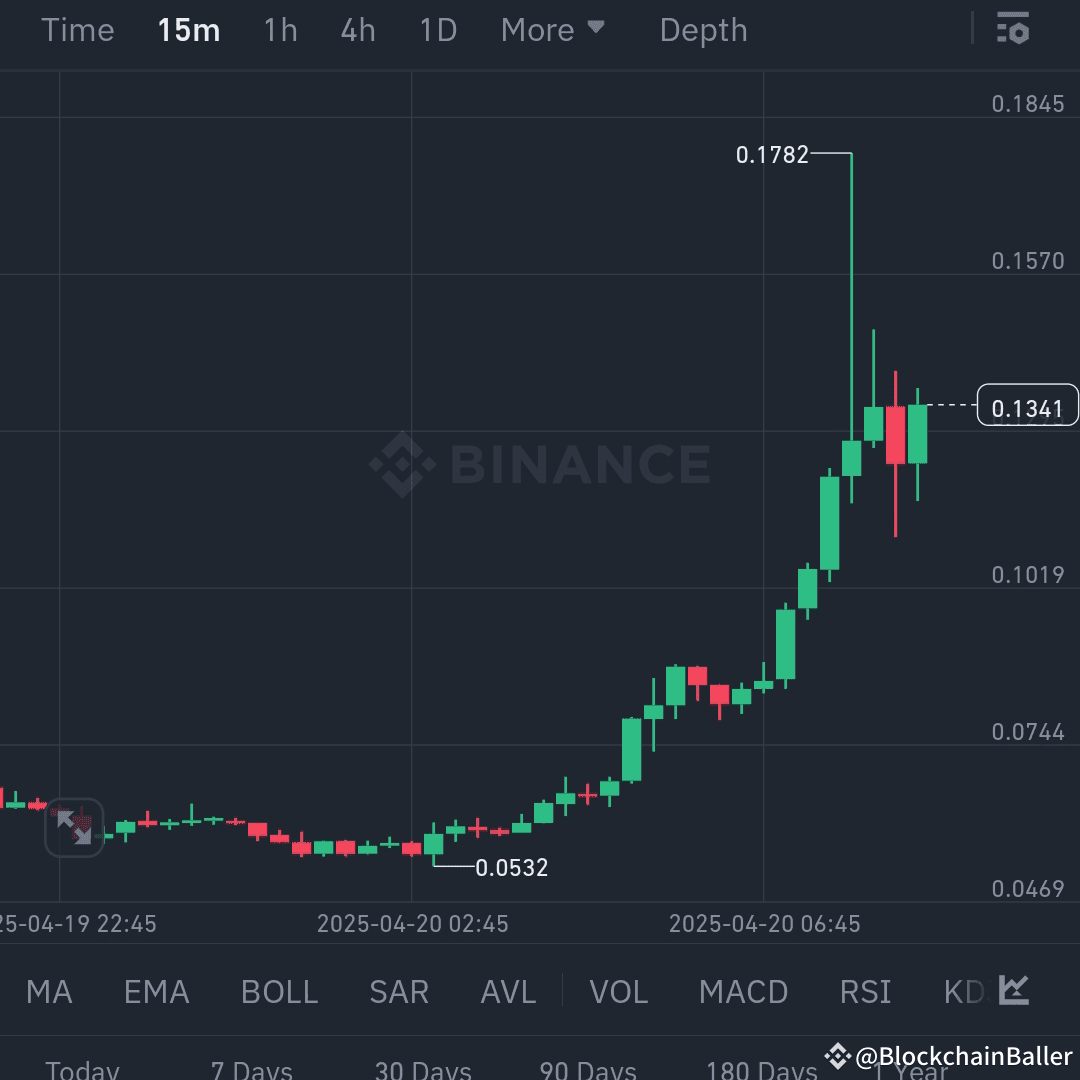1080x1080 pixels.
Task: Enable the VOL volume indicator
Action: pos(618,991)
